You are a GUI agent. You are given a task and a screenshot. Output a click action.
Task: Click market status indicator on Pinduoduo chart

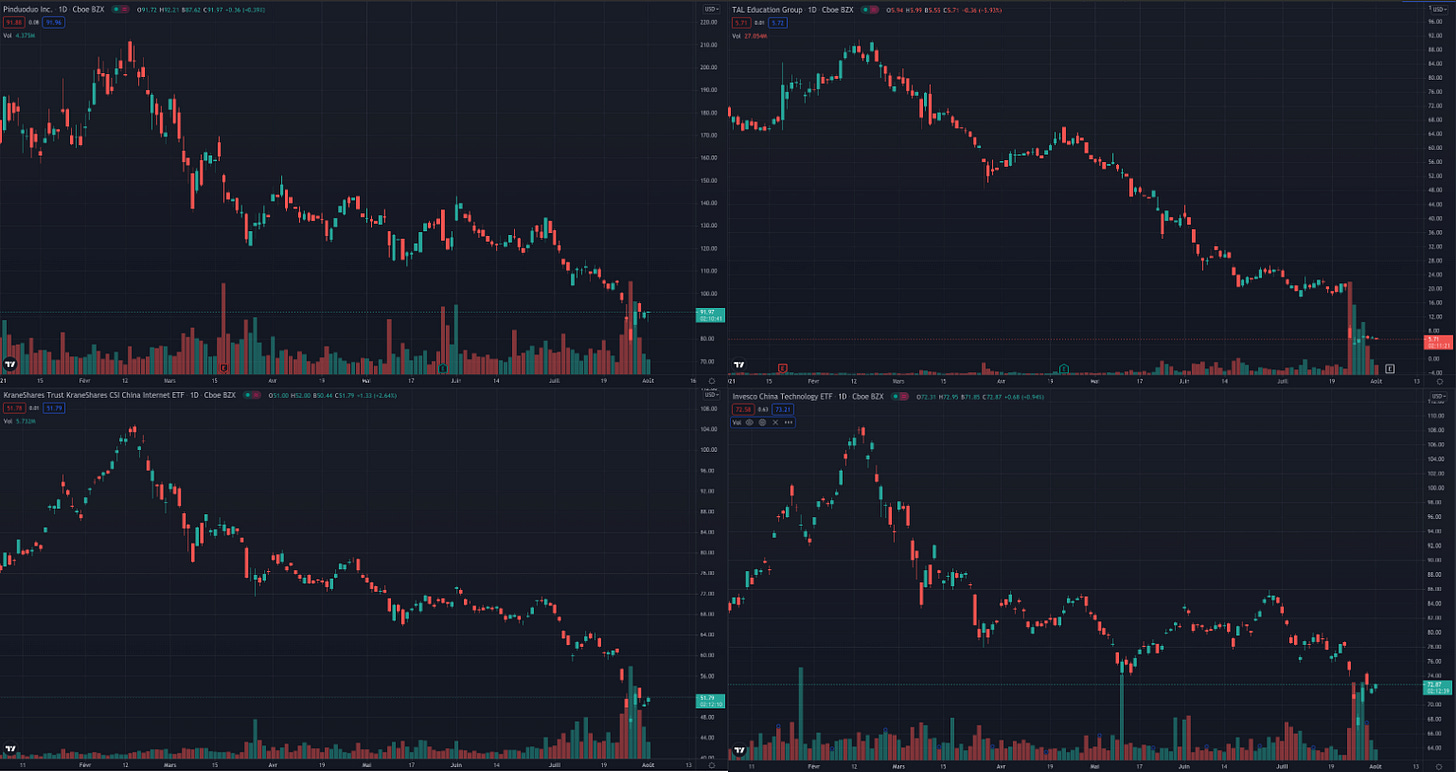pyautogui.click(x=120, y=9)
